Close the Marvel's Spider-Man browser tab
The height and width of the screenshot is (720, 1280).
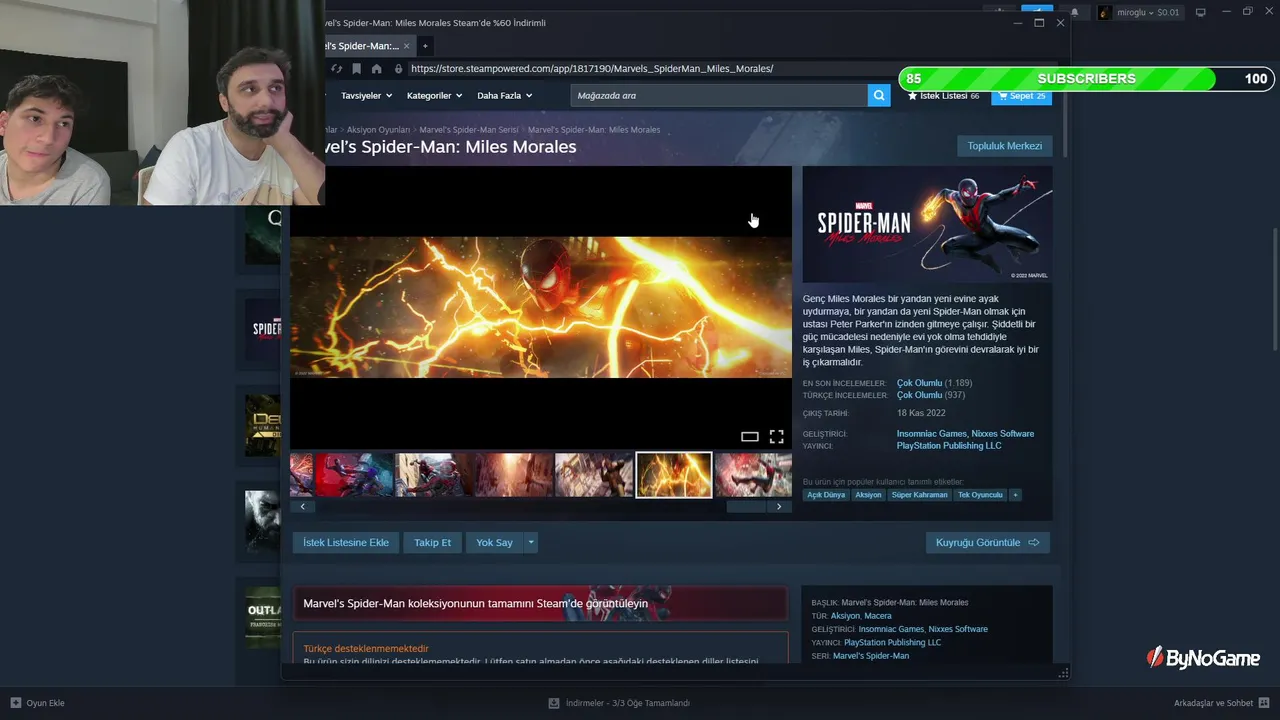pyautogui.click(x=406, y=46)
